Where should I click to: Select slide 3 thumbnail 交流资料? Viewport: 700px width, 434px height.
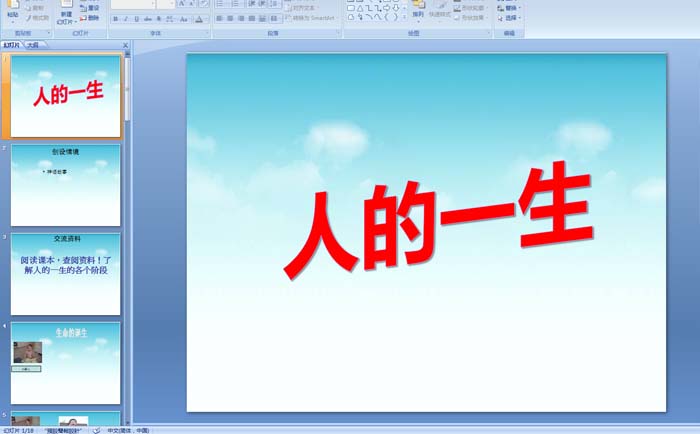[66, 274]
